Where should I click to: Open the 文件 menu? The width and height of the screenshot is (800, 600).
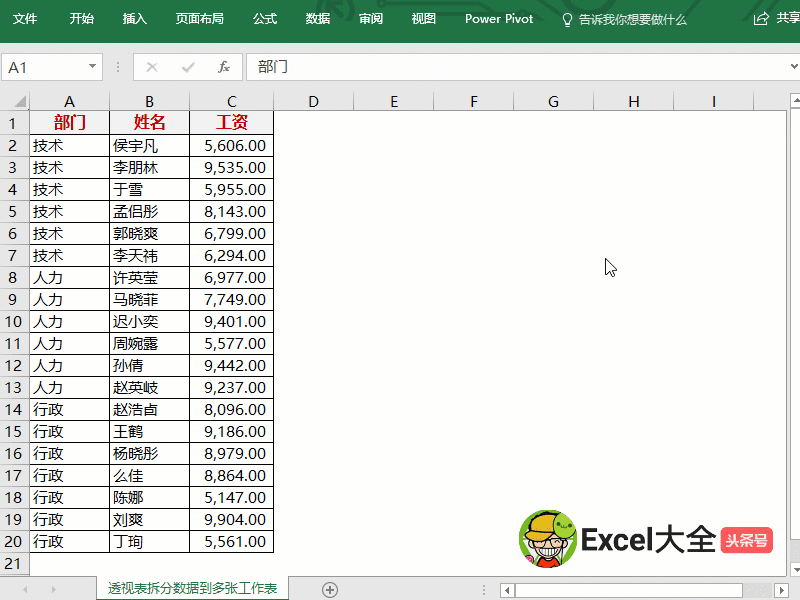(25, 19)
